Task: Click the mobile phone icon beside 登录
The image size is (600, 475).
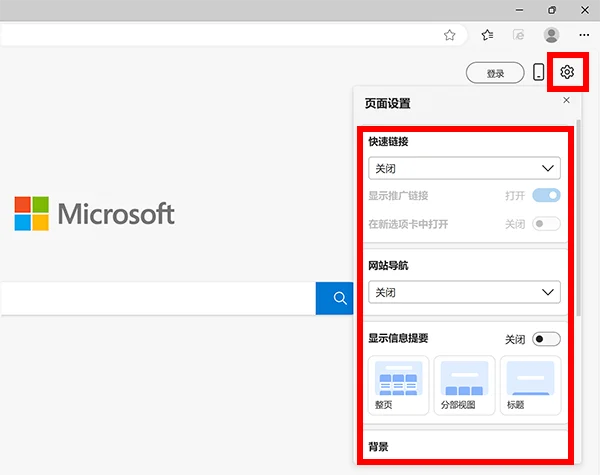Action: point(539,72)
